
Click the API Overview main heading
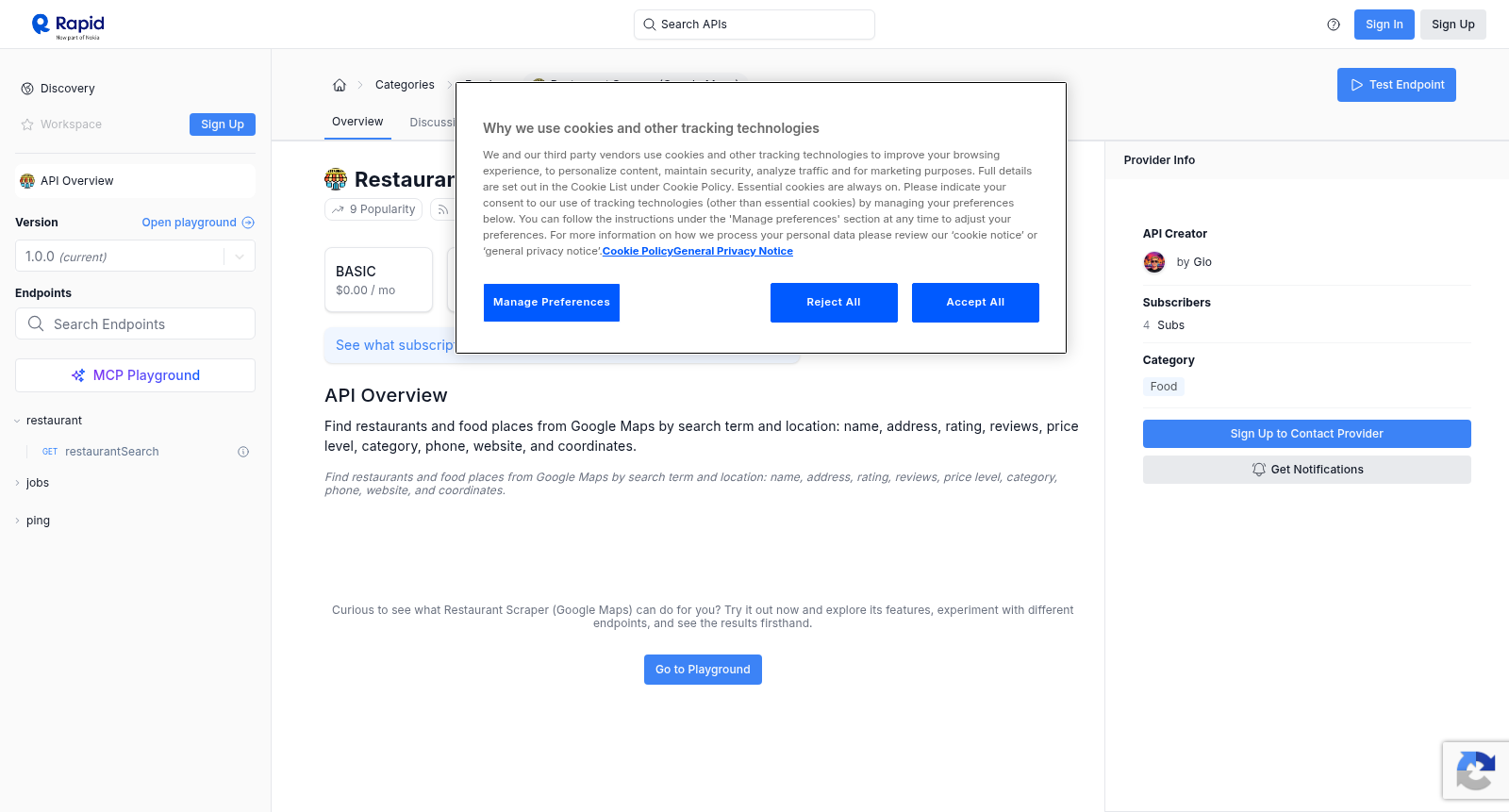(x=386, y=395)
